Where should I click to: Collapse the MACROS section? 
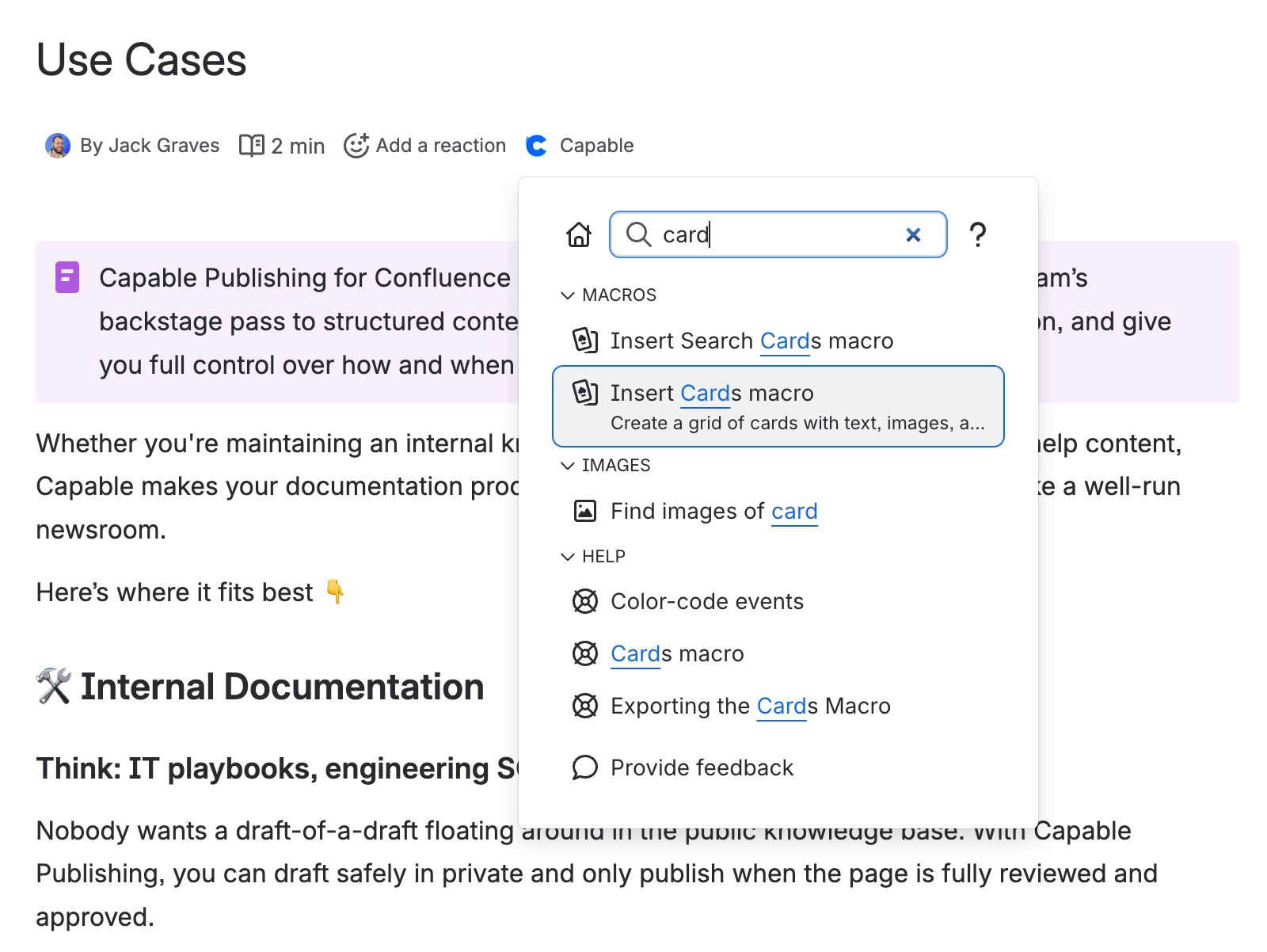tap(567, 295)
